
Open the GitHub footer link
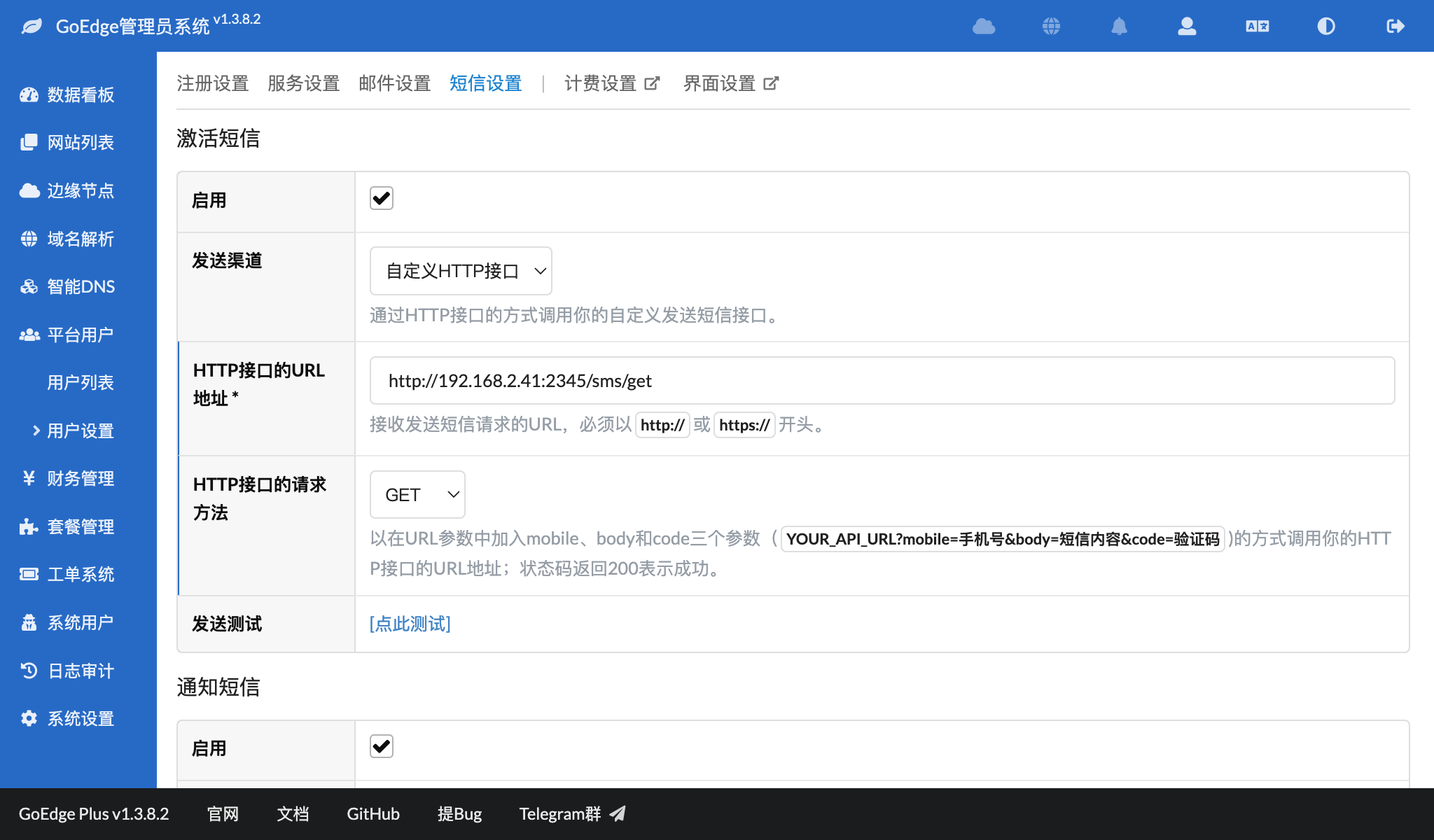[373, 813]
